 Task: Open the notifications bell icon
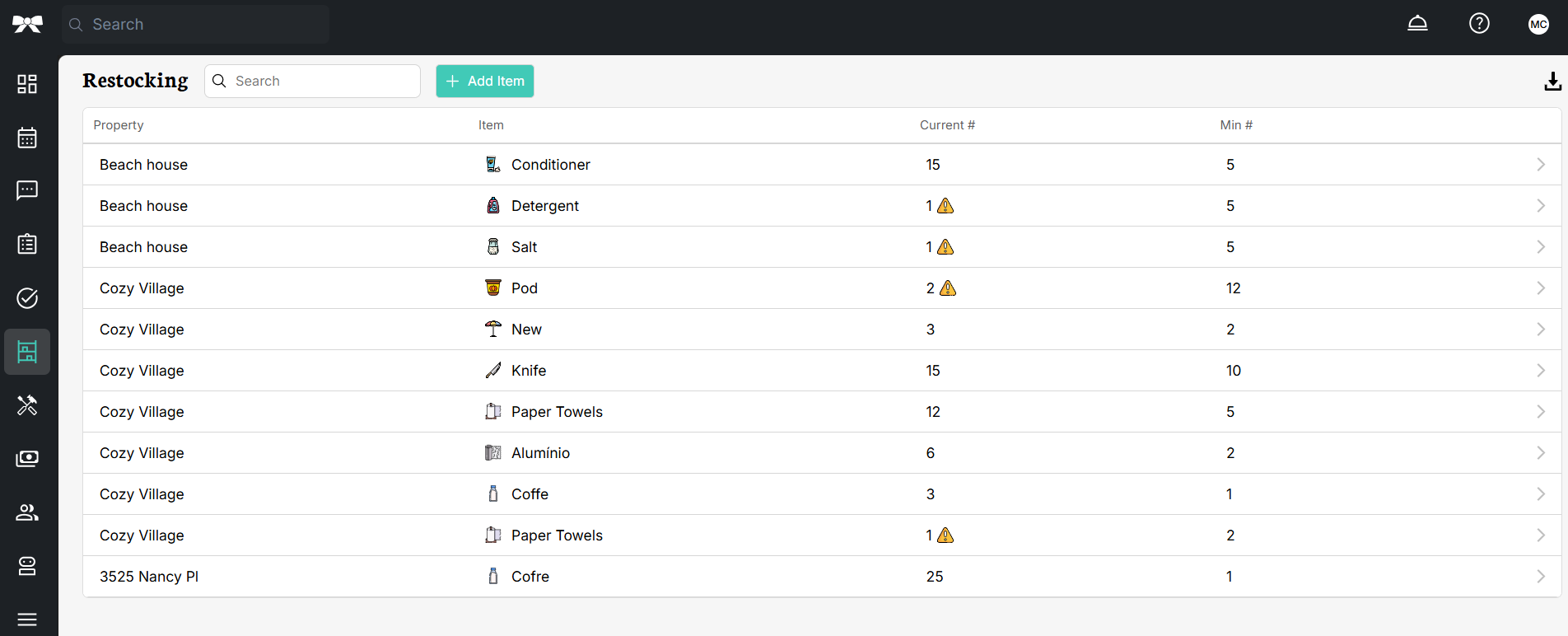coord(1417,24)
